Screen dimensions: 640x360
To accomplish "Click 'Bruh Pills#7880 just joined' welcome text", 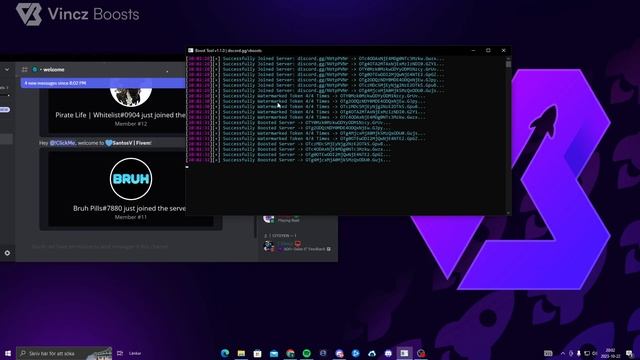I will pos(129,208).
